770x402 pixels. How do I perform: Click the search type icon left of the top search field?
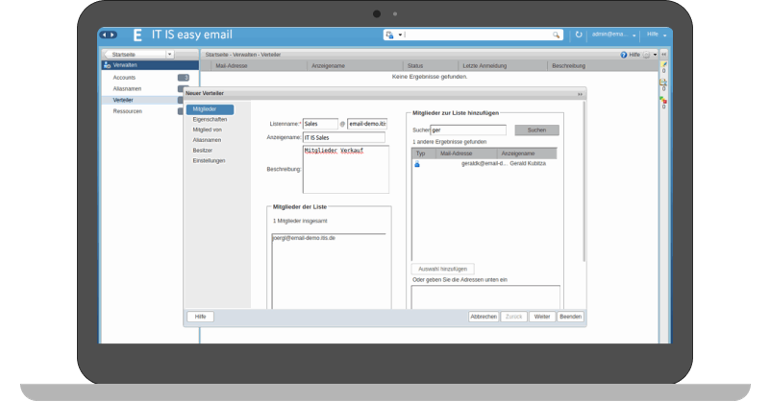tap(389, 34)
